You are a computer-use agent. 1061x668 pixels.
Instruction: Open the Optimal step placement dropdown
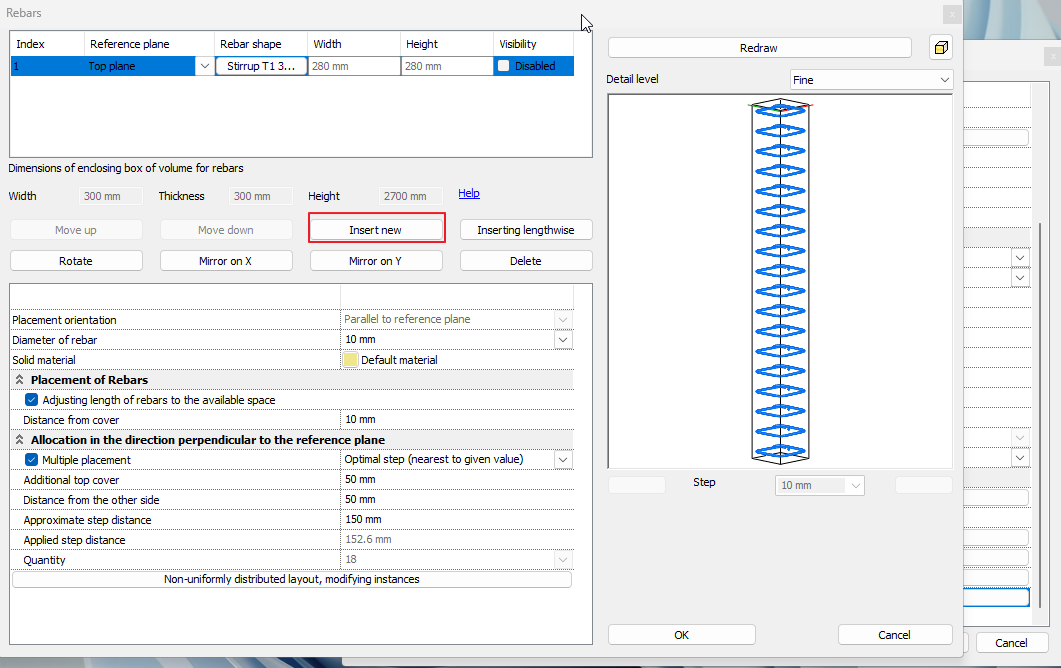coord(563,460)
